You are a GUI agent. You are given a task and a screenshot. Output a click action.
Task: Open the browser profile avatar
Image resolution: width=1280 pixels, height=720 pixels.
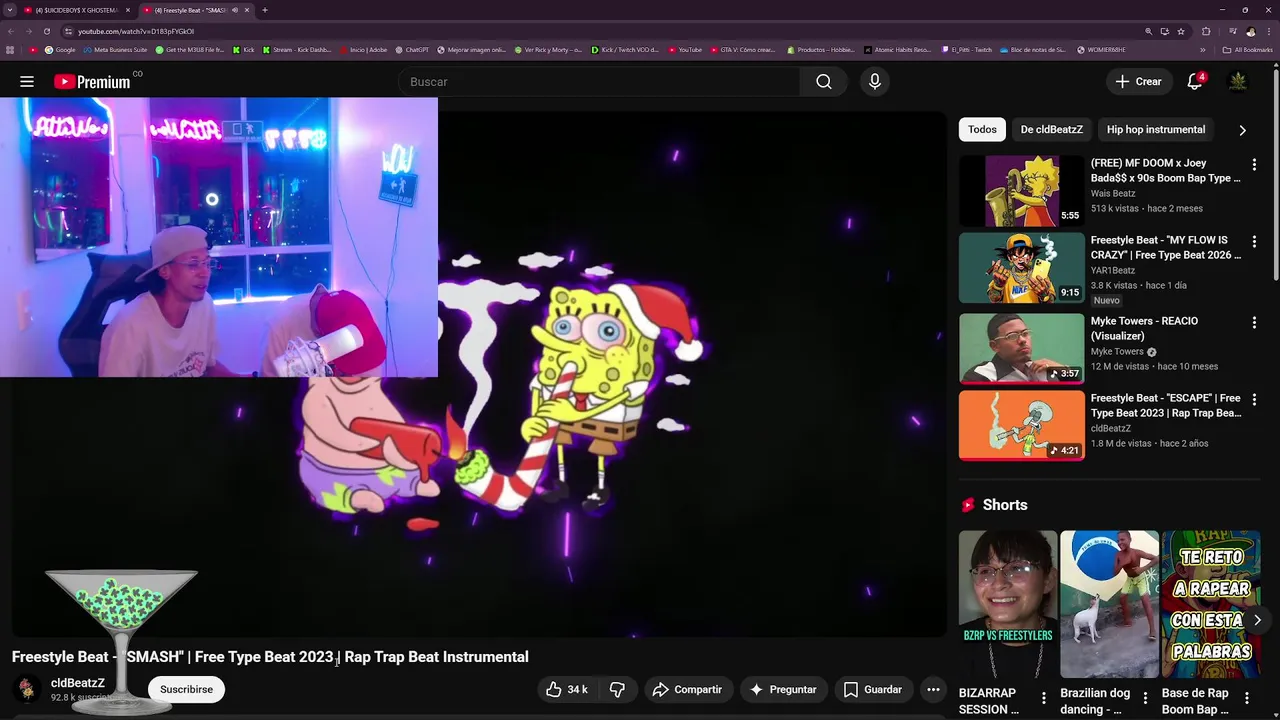click(1250, 31)
